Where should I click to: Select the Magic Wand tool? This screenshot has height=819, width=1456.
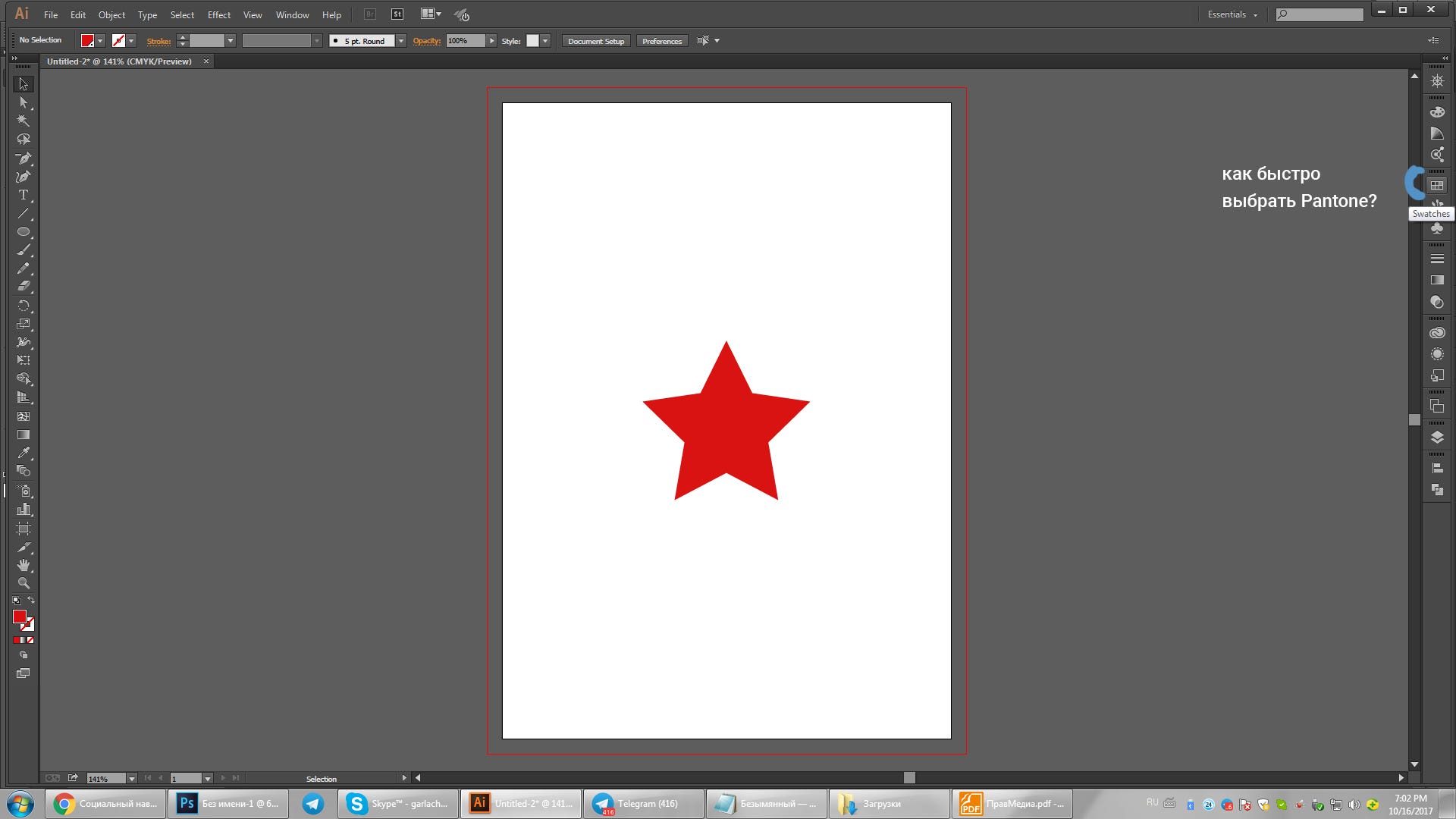(24, 121)
